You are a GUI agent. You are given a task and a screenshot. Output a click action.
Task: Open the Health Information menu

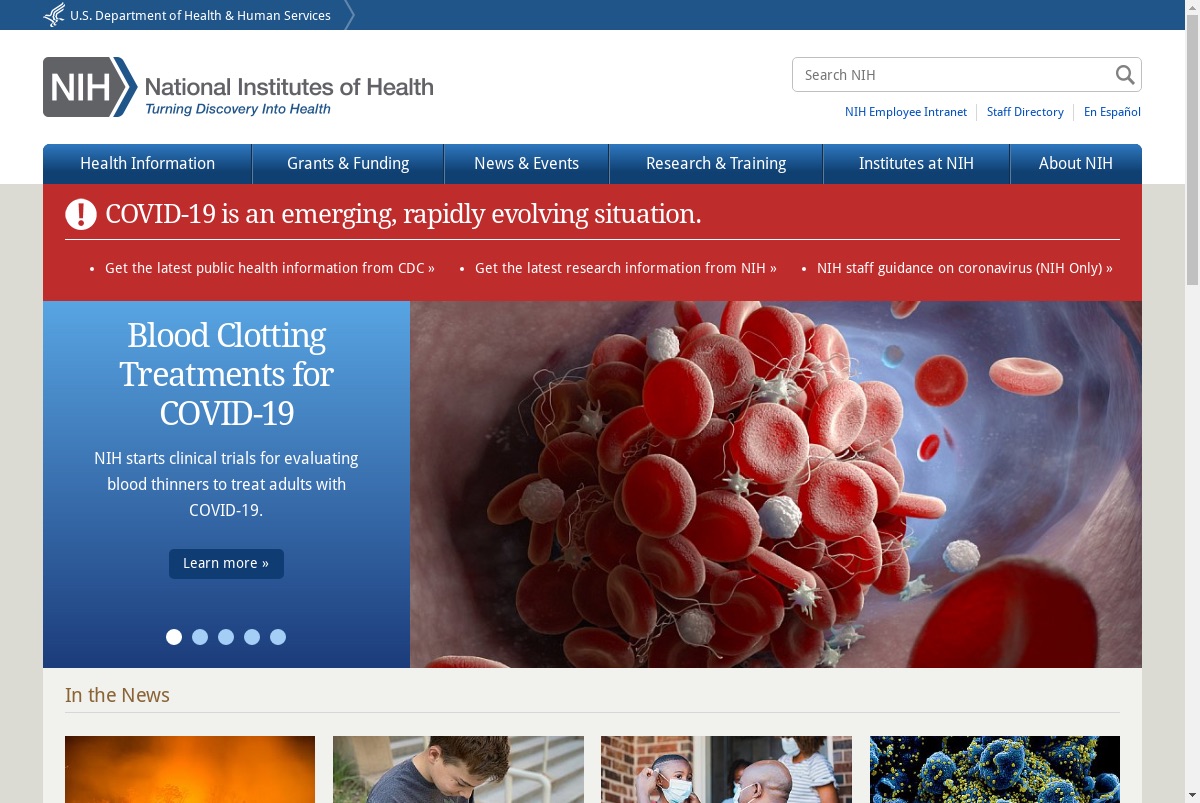[148, 164]
